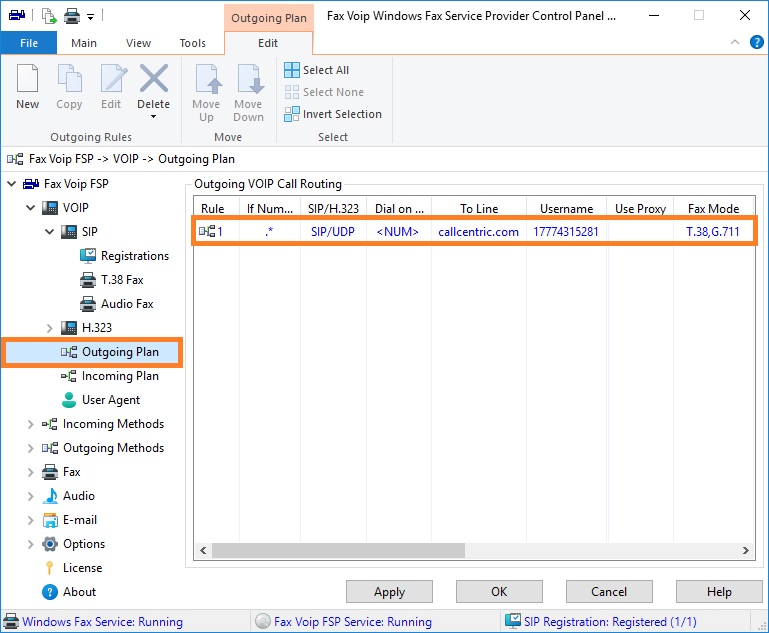This screenshot has width=769, height=633.
Task: Click the Fax Mode column header
Action: point(714,209)
